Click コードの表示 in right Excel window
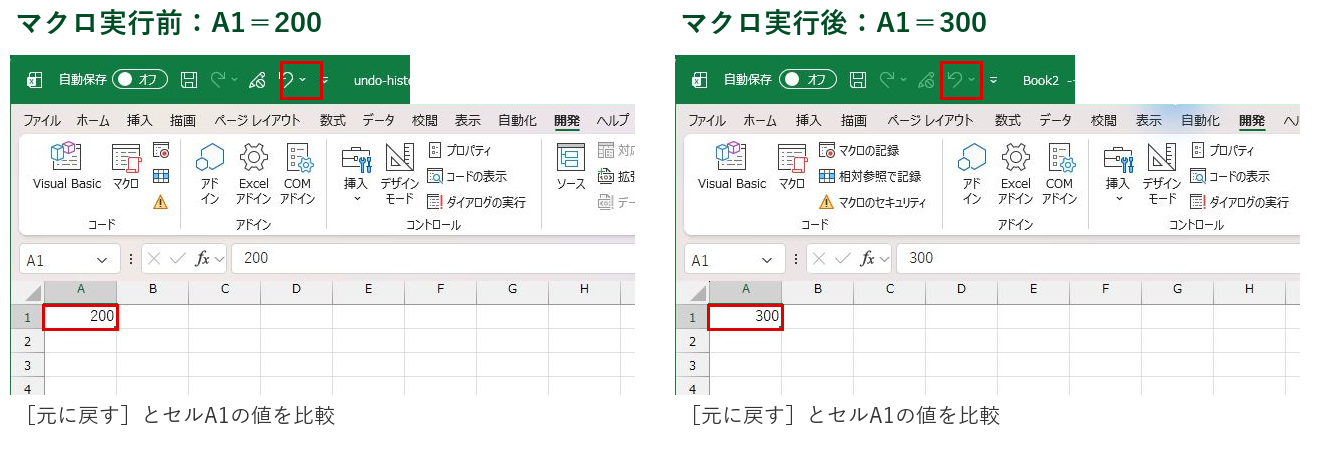1320x450 pixels. 1229,176
